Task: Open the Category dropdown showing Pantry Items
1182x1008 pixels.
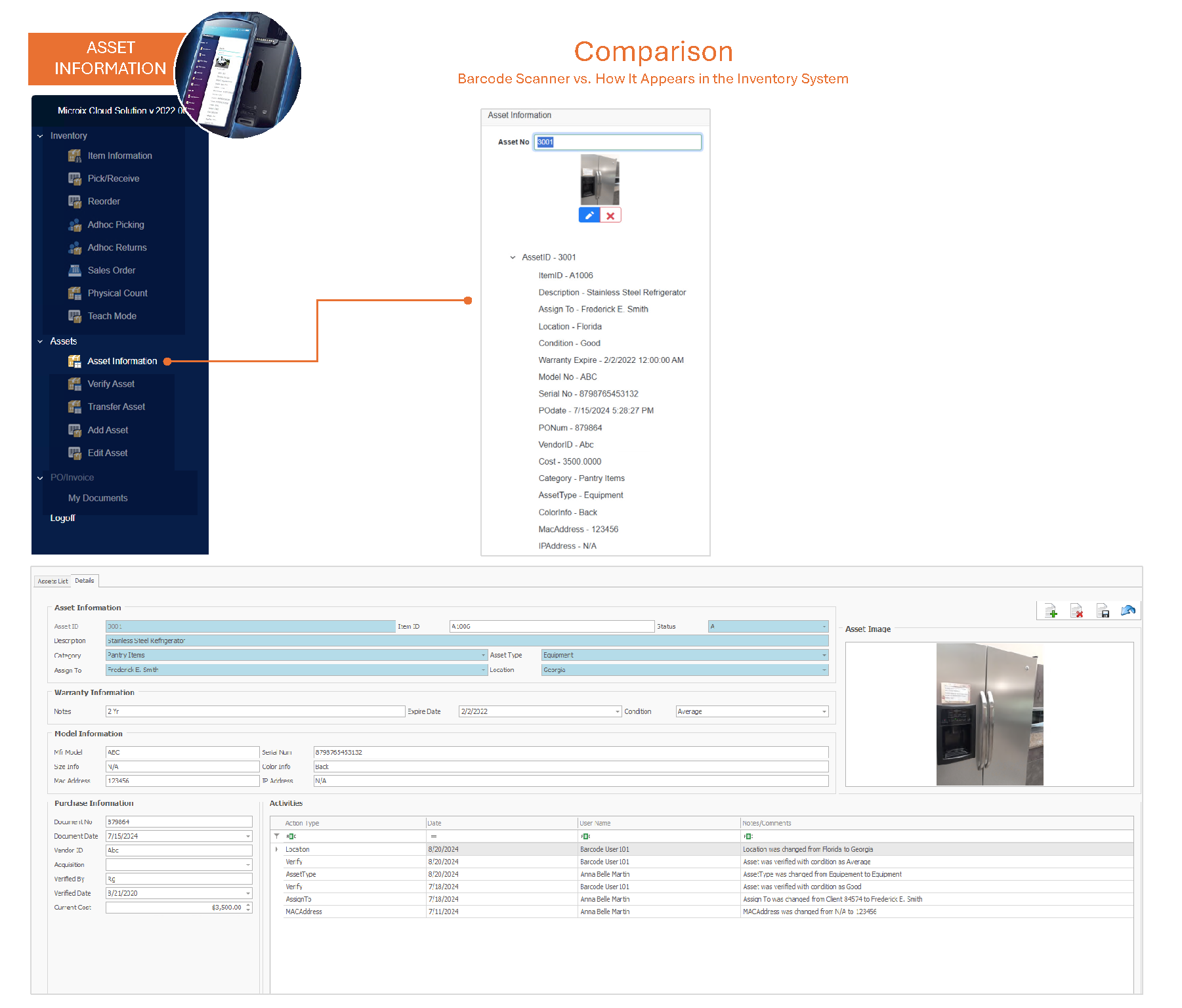Action: coord(484,655)
